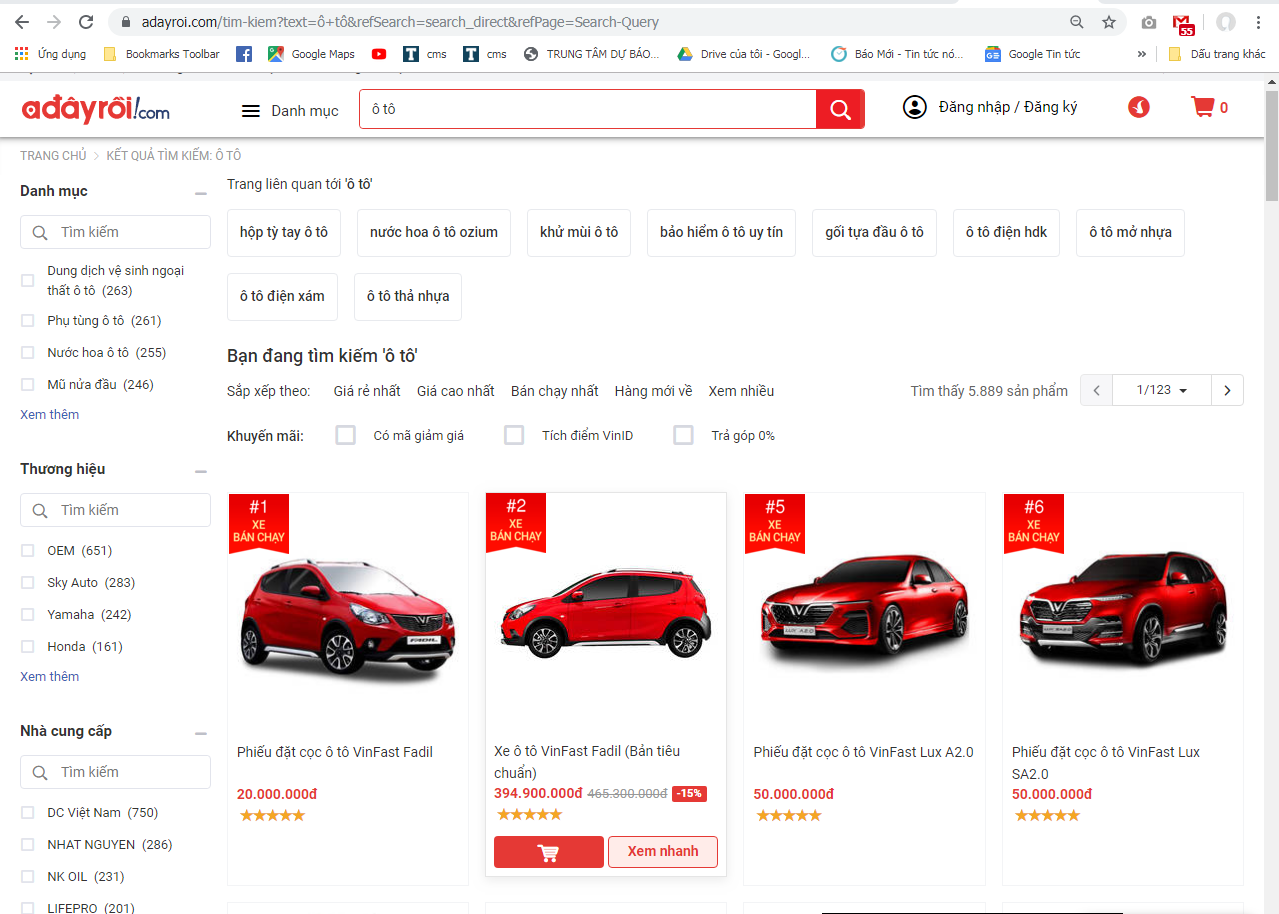Open the shopping cart icon

pyautogui.click(x=1202, y=107)
